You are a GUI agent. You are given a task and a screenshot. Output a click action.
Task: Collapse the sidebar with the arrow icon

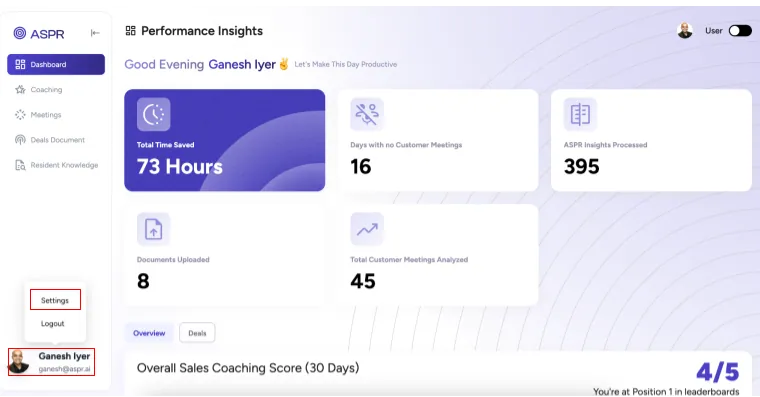click(95, 33)
